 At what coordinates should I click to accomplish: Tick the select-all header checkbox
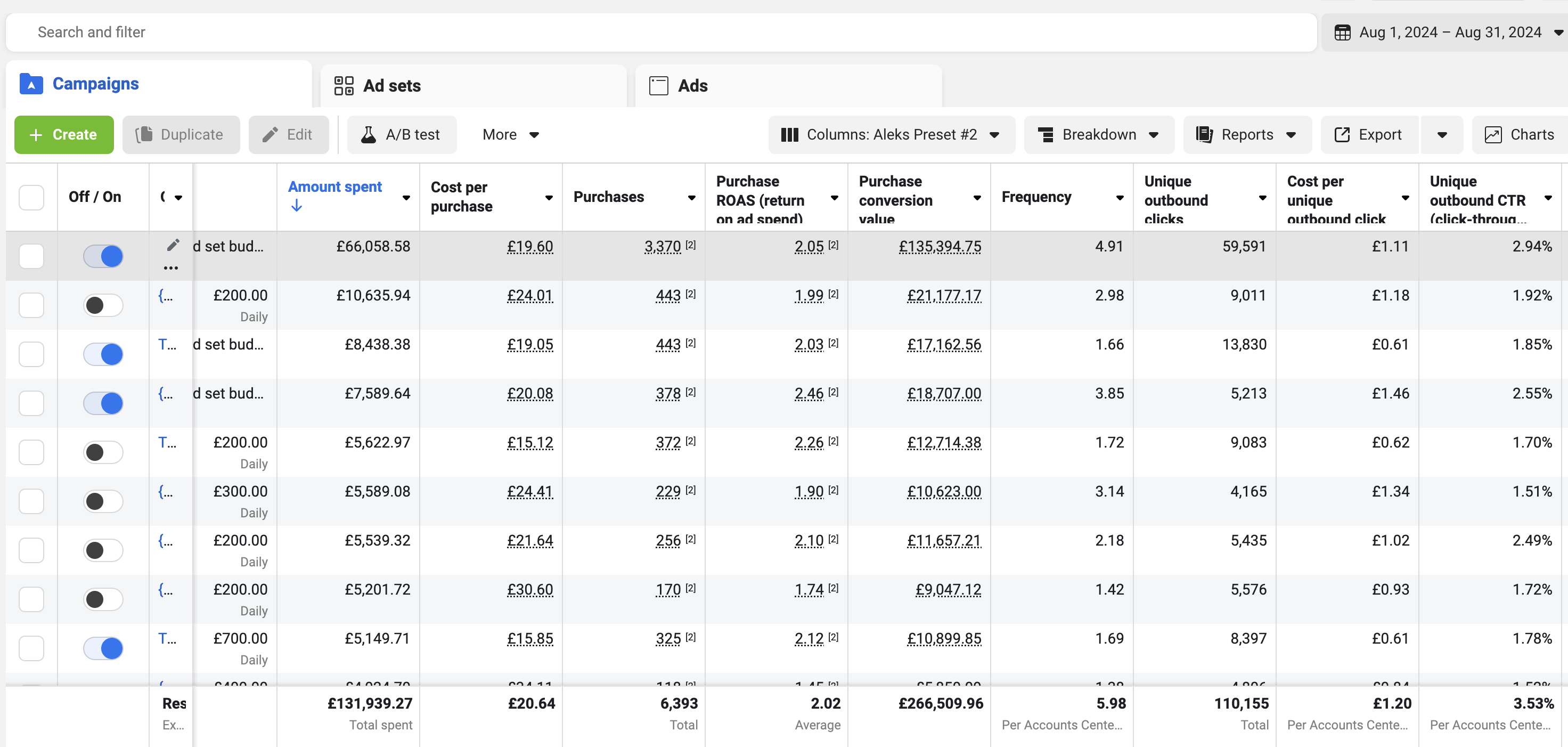(x=31, y=197)
